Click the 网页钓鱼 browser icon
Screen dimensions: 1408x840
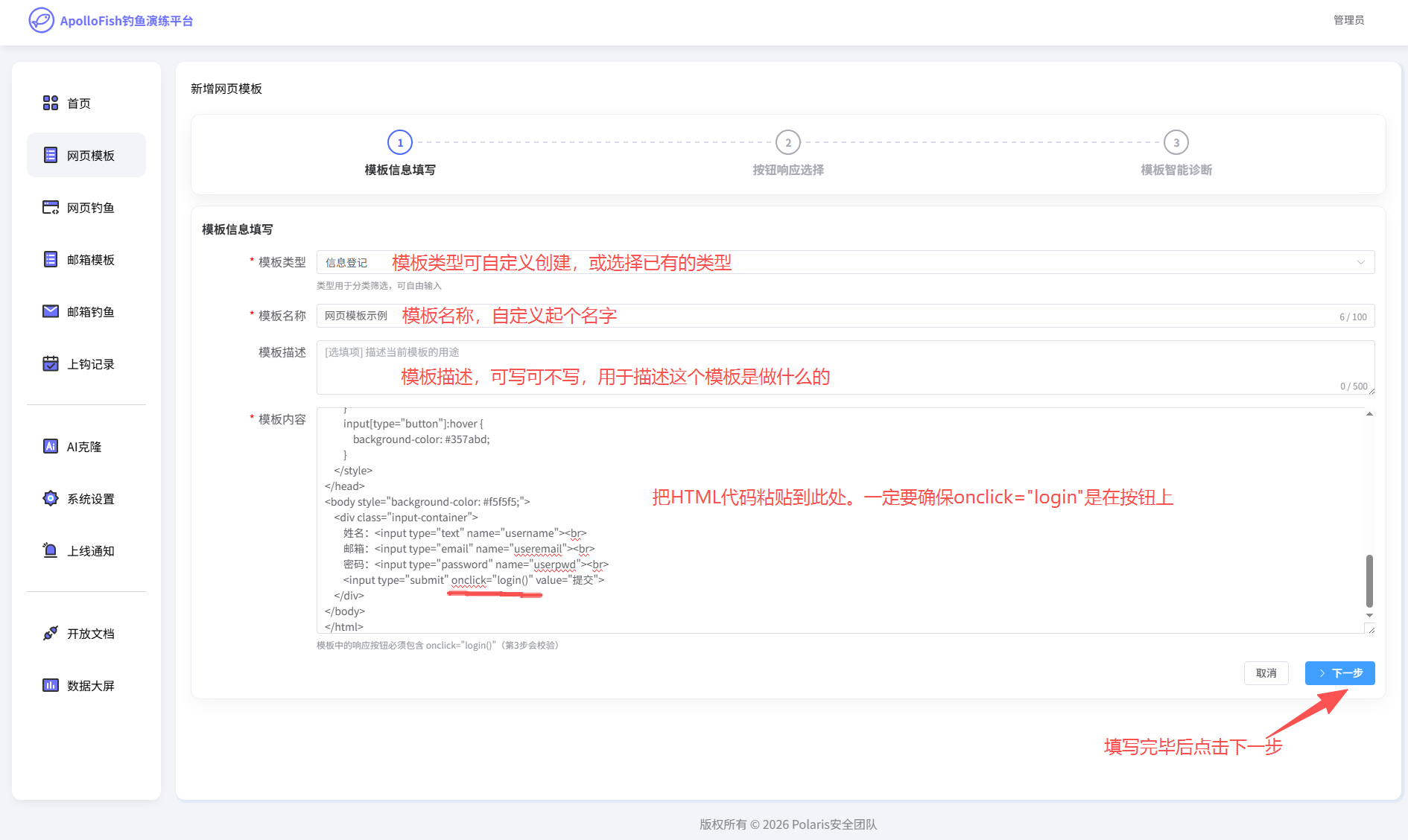click(51, 207)
